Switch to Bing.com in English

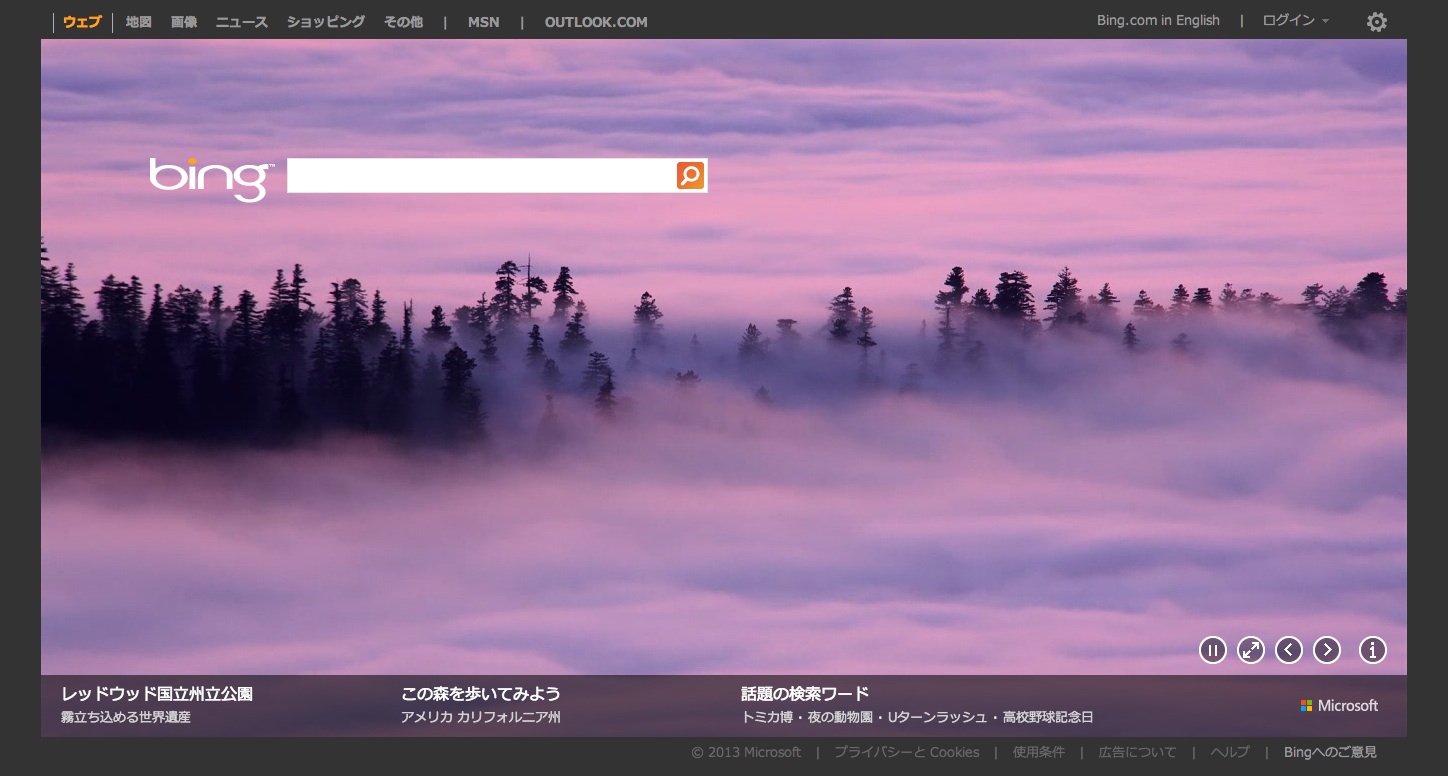pos(1158,21)
